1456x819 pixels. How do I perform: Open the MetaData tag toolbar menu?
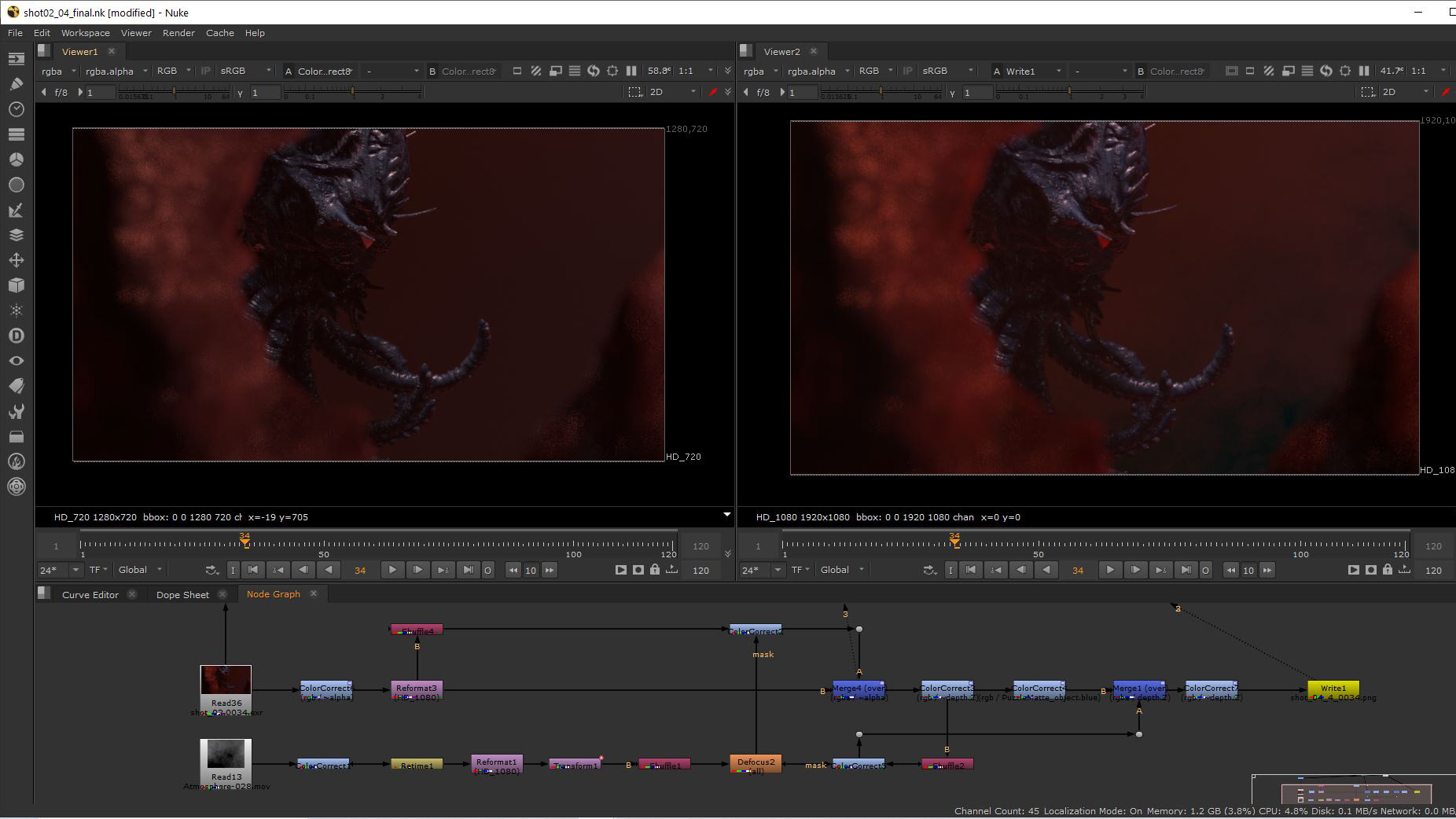[16, 386]
